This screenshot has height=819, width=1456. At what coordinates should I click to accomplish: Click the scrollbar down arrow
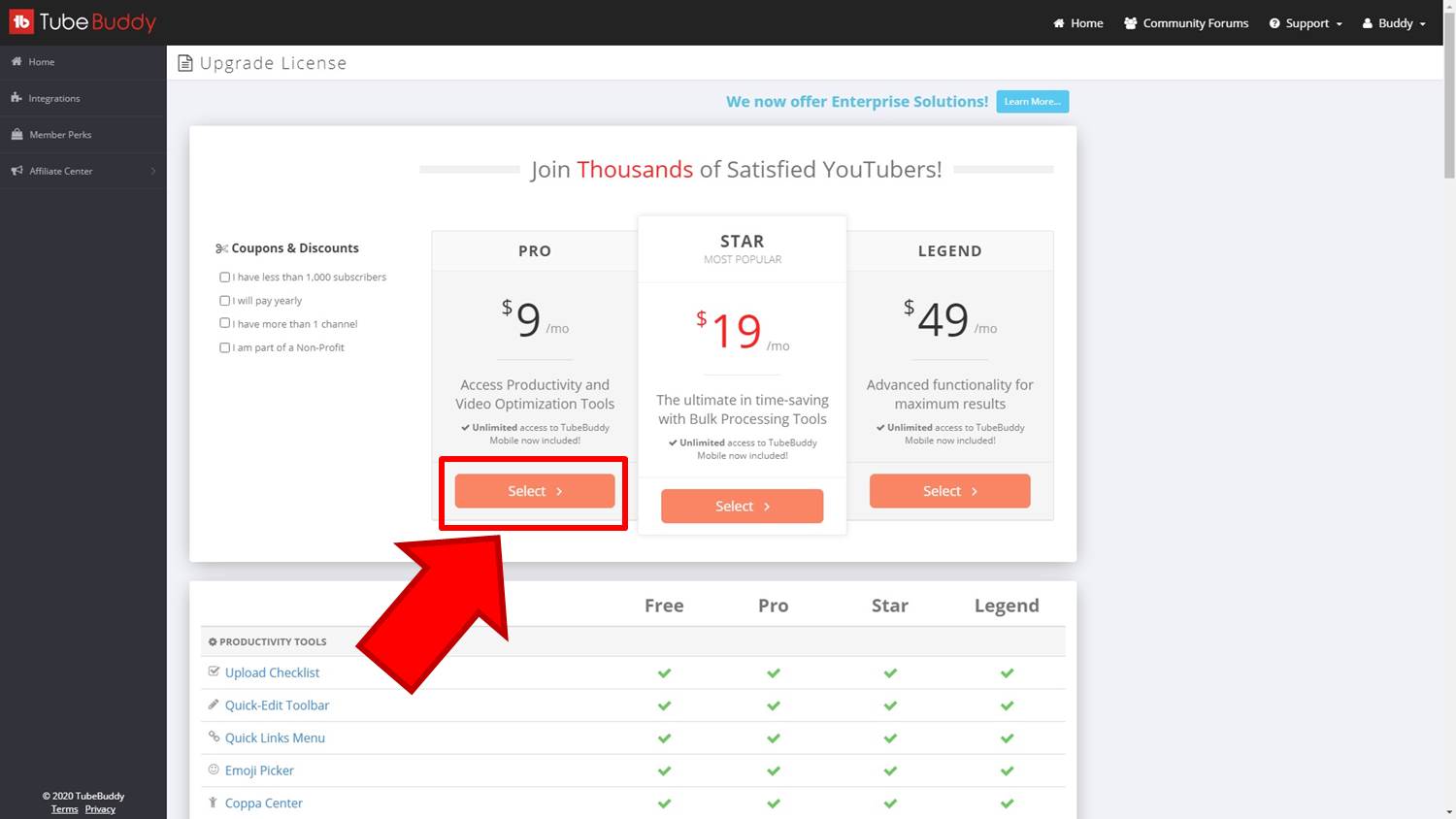click(1448, 811)
